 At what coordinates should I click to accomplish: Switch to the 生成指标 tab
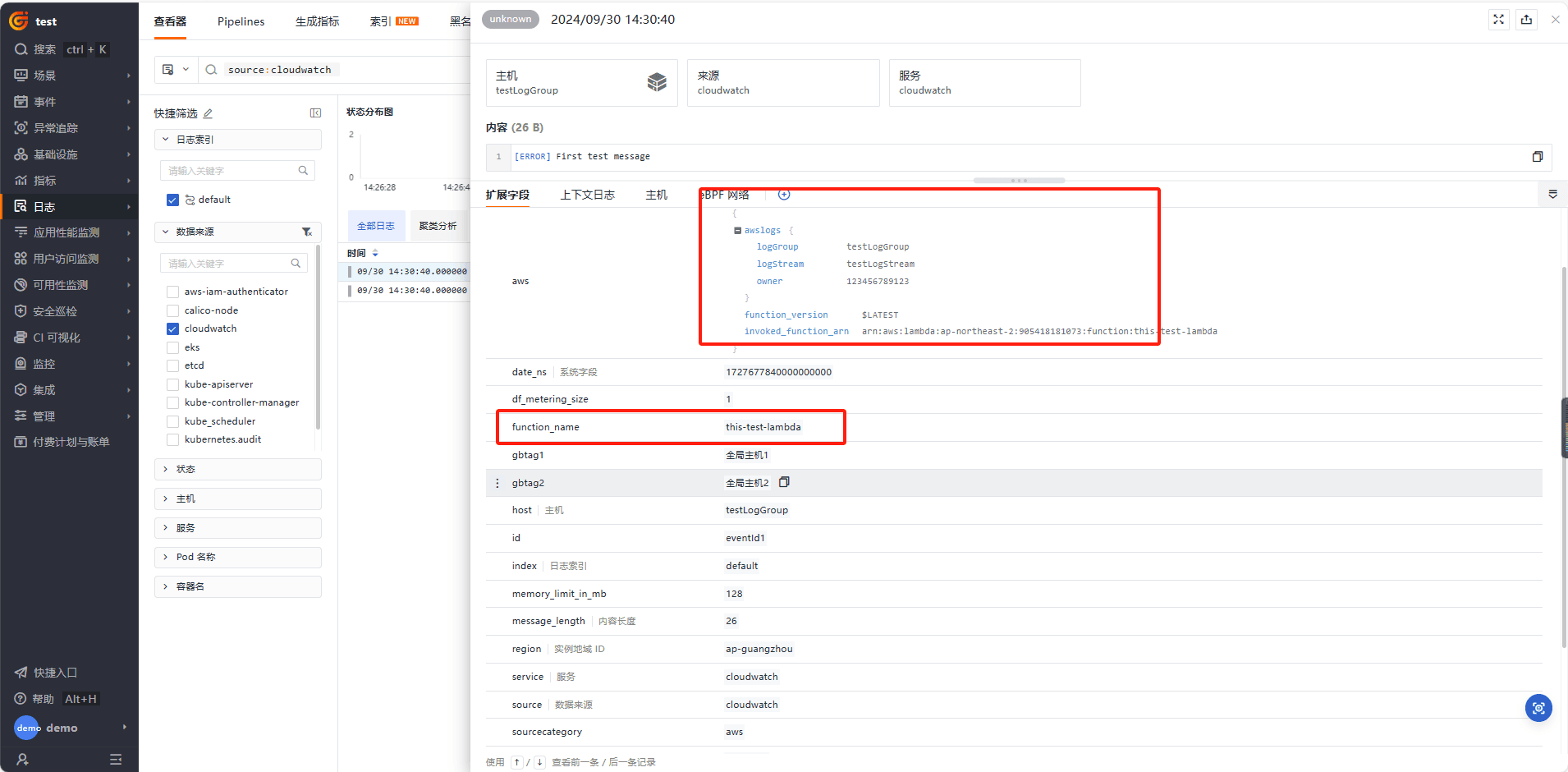[317, 21]
